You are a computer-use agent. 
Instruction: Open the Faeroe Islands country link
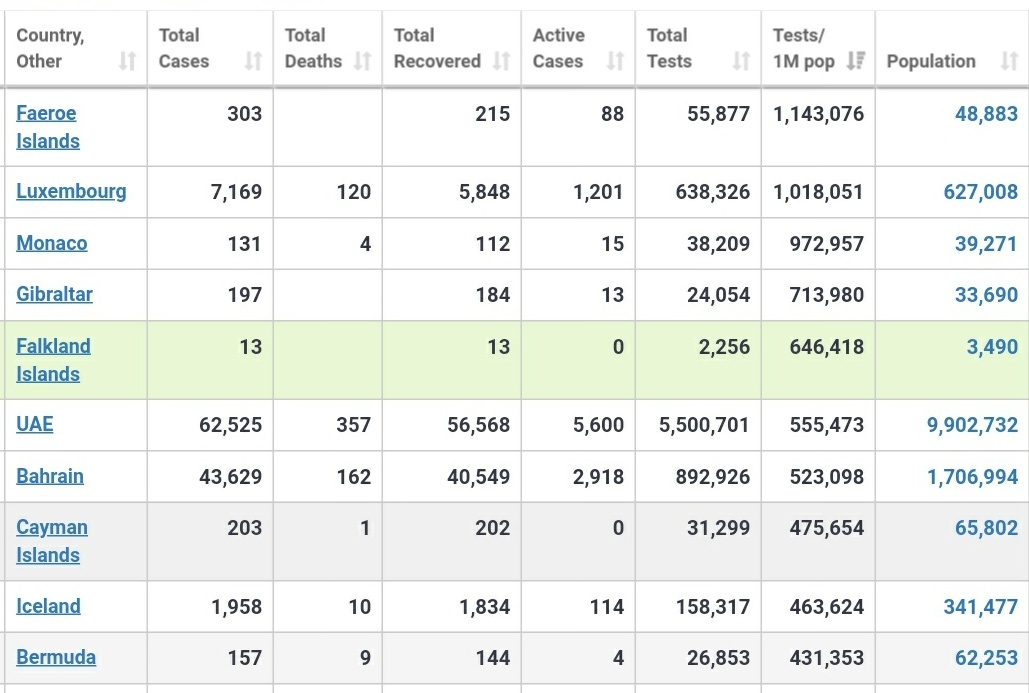(x=48, y=127)
